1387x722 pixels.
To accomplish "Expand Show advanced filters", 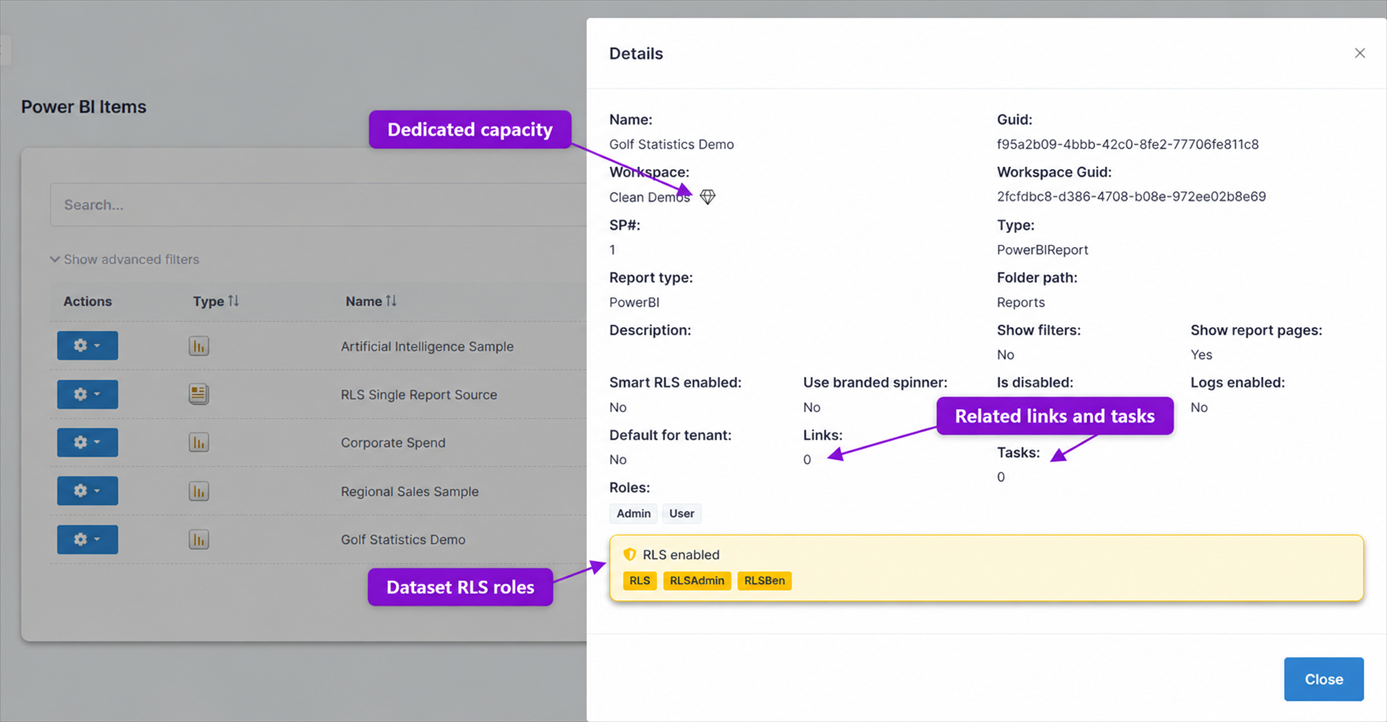I will click(125, 259).
